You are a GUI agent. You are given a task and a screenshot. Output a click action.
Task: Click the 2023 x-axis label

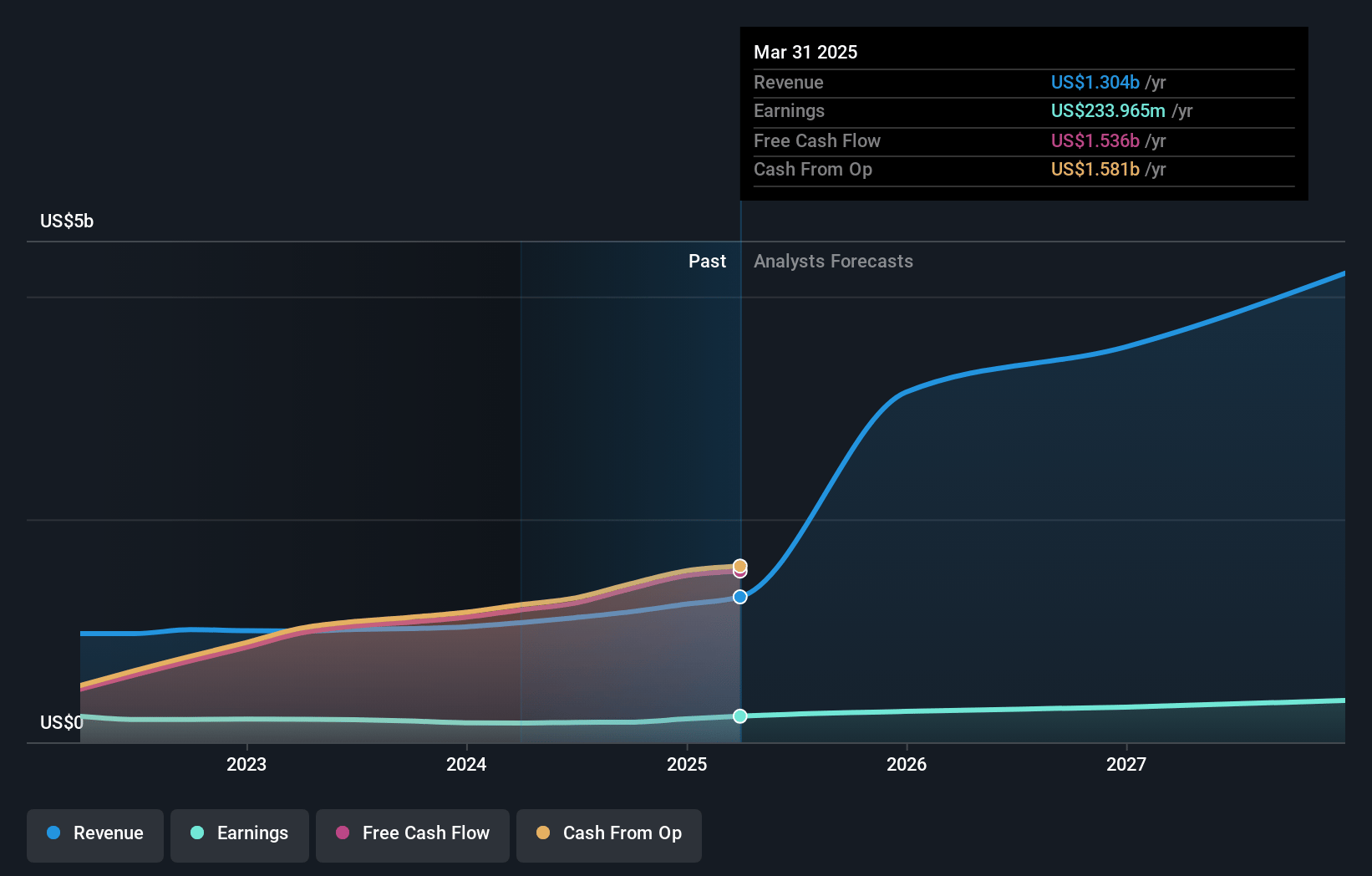[246, 764]
